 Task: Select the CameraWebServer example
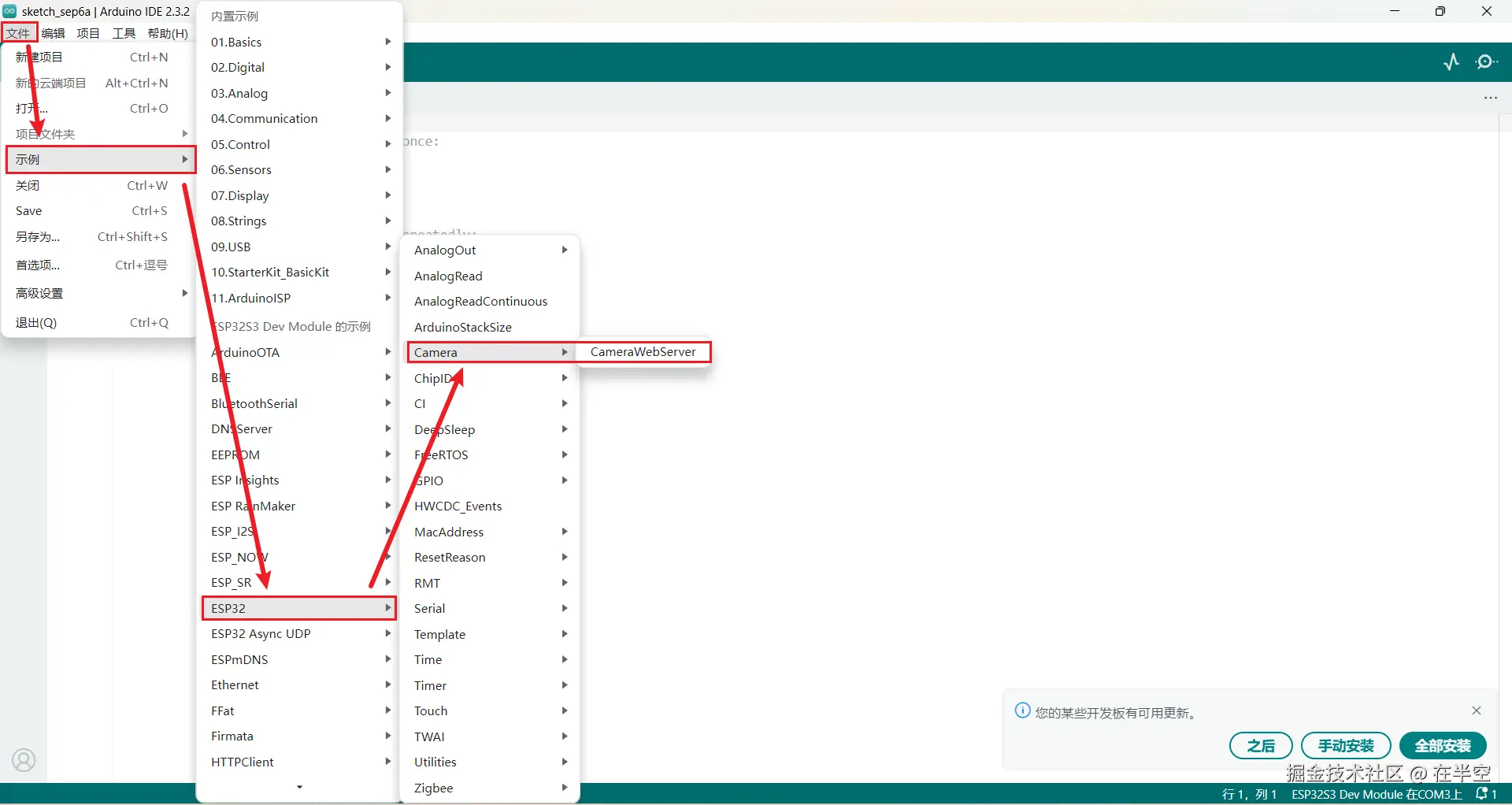(643, 351)
